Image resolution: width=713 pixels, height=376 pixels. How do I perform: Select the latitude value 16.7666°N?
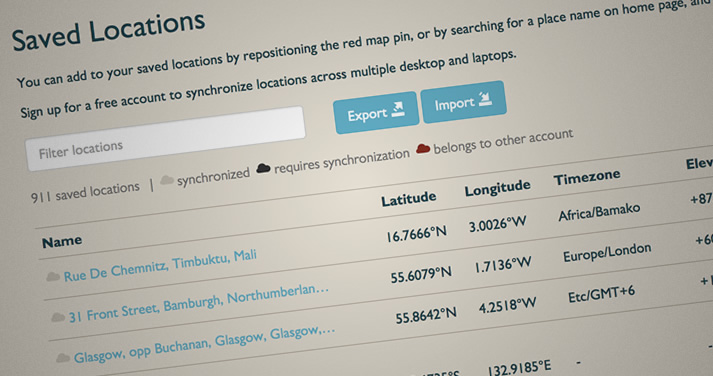tap(417, 235)
